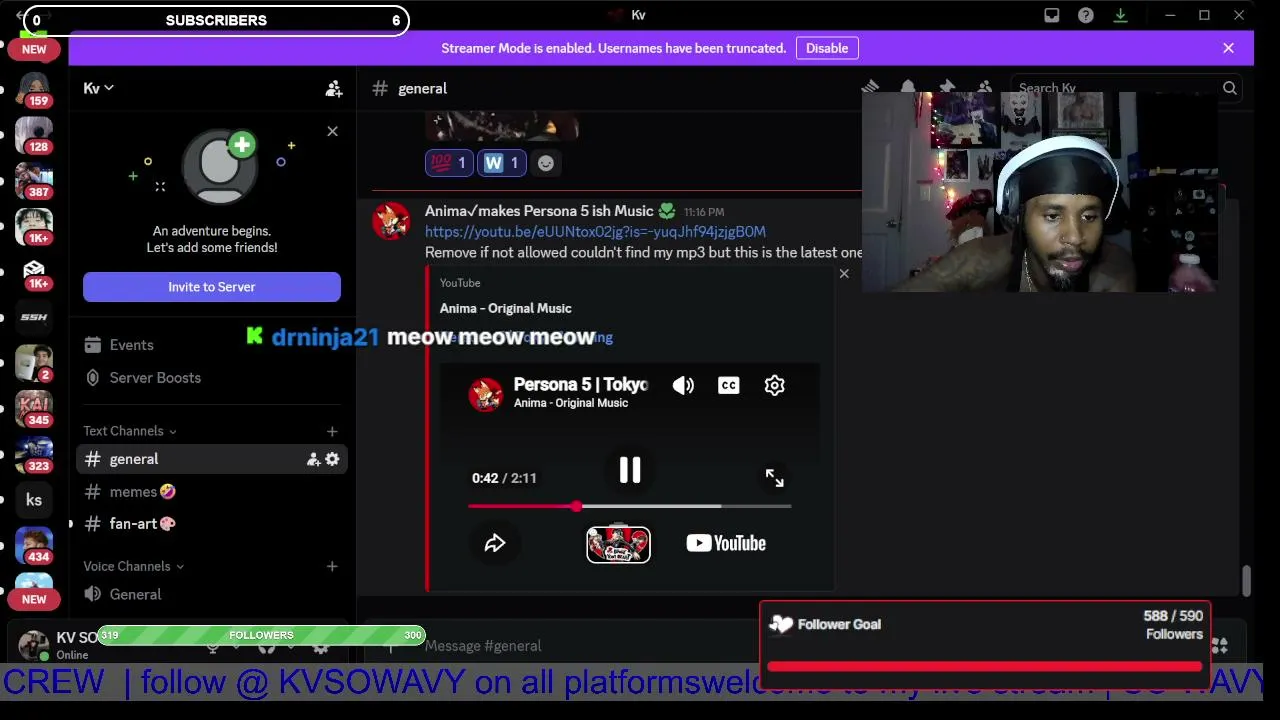The width and height of the screenshot is (1280, 720).
Task: Open the KAI server with 345 badge
Action: (x=34, y=408)
